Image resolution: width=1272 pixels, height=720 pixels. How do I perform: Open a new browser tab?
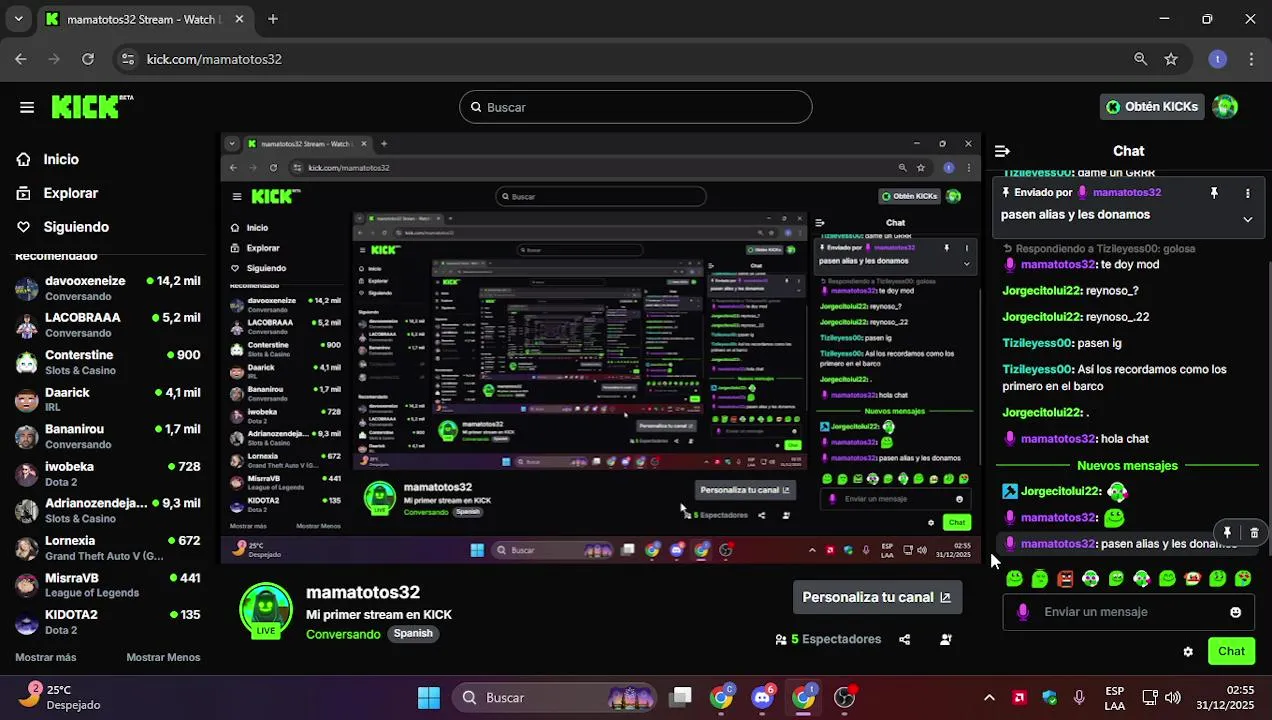(273, 19)
